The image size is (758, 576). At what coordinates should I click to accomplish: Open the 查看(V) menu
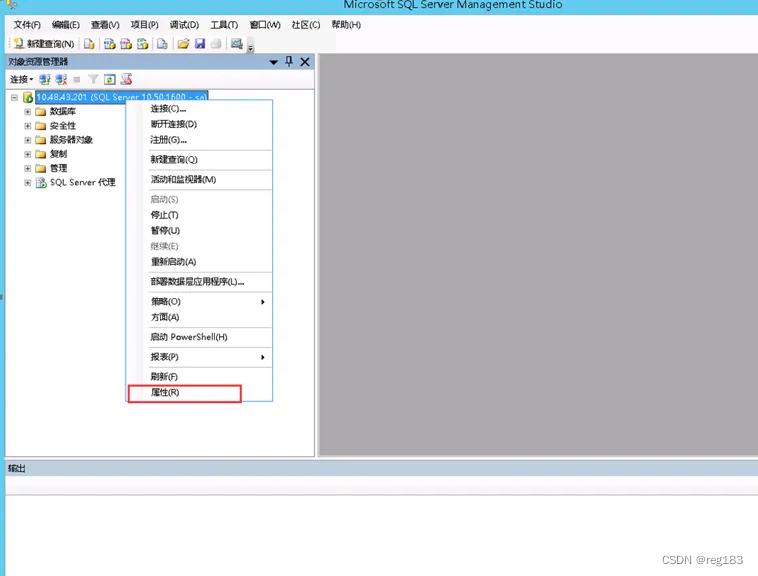105,25
